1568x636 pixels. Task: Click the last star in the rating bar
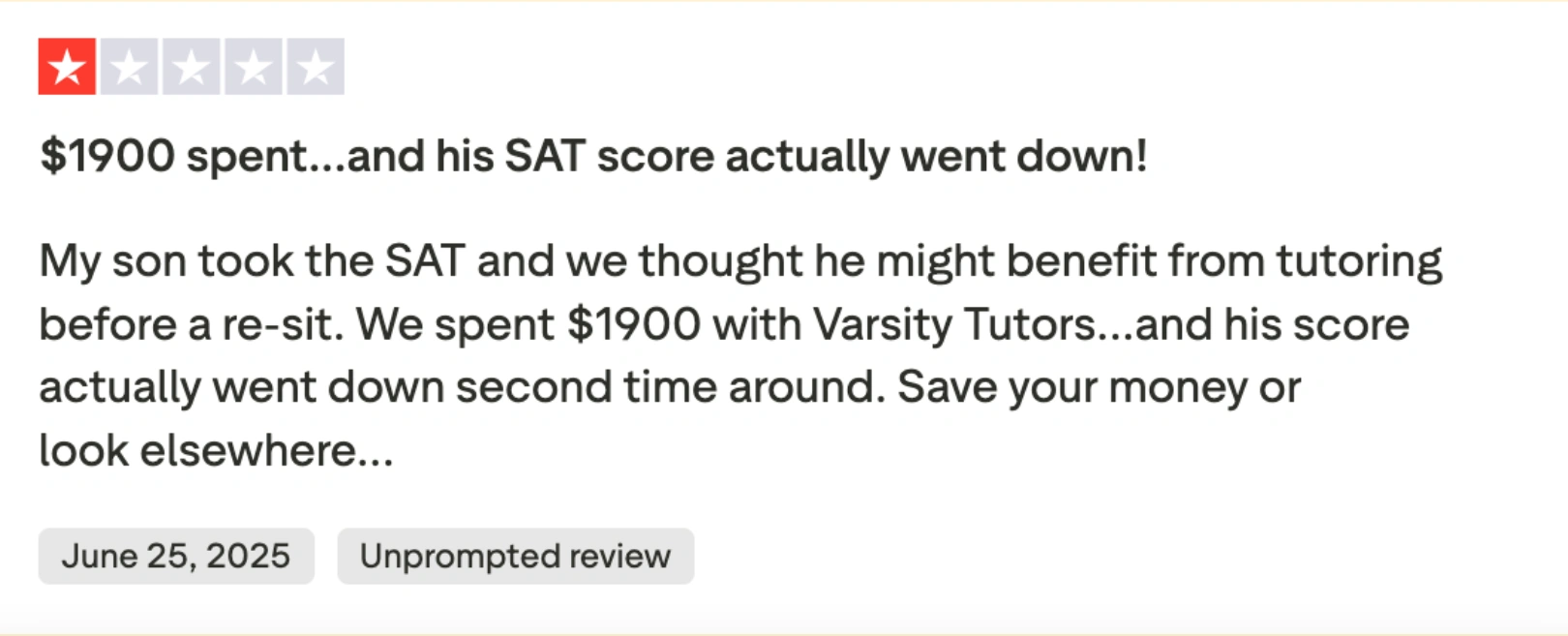[316, 66]
